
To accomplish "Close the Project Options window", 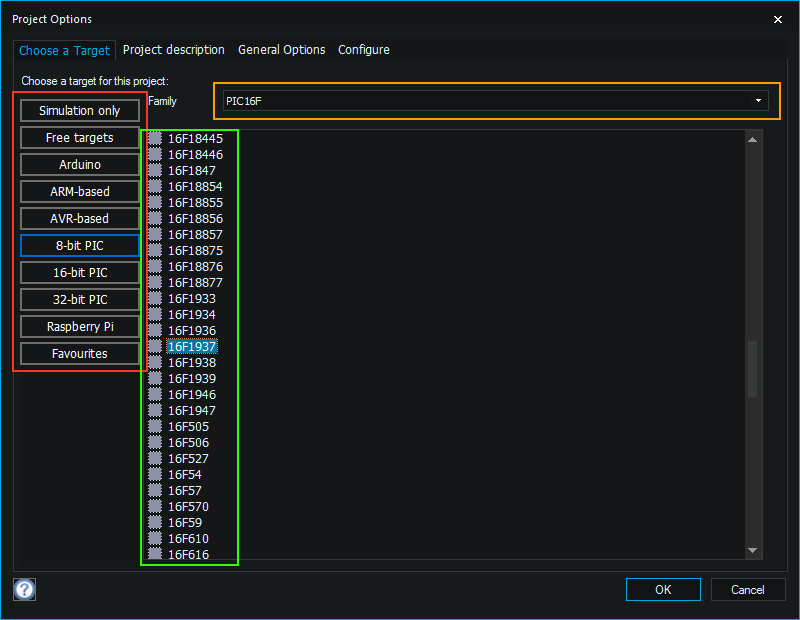I will pos(778,19).
